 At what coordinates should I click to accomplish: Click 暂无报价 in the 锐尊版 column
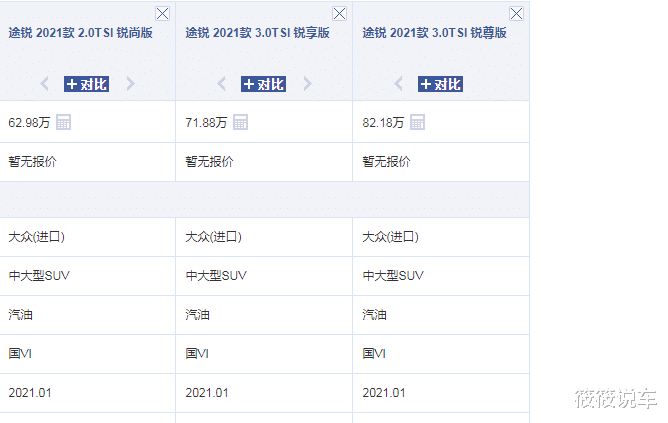(386, 161)
